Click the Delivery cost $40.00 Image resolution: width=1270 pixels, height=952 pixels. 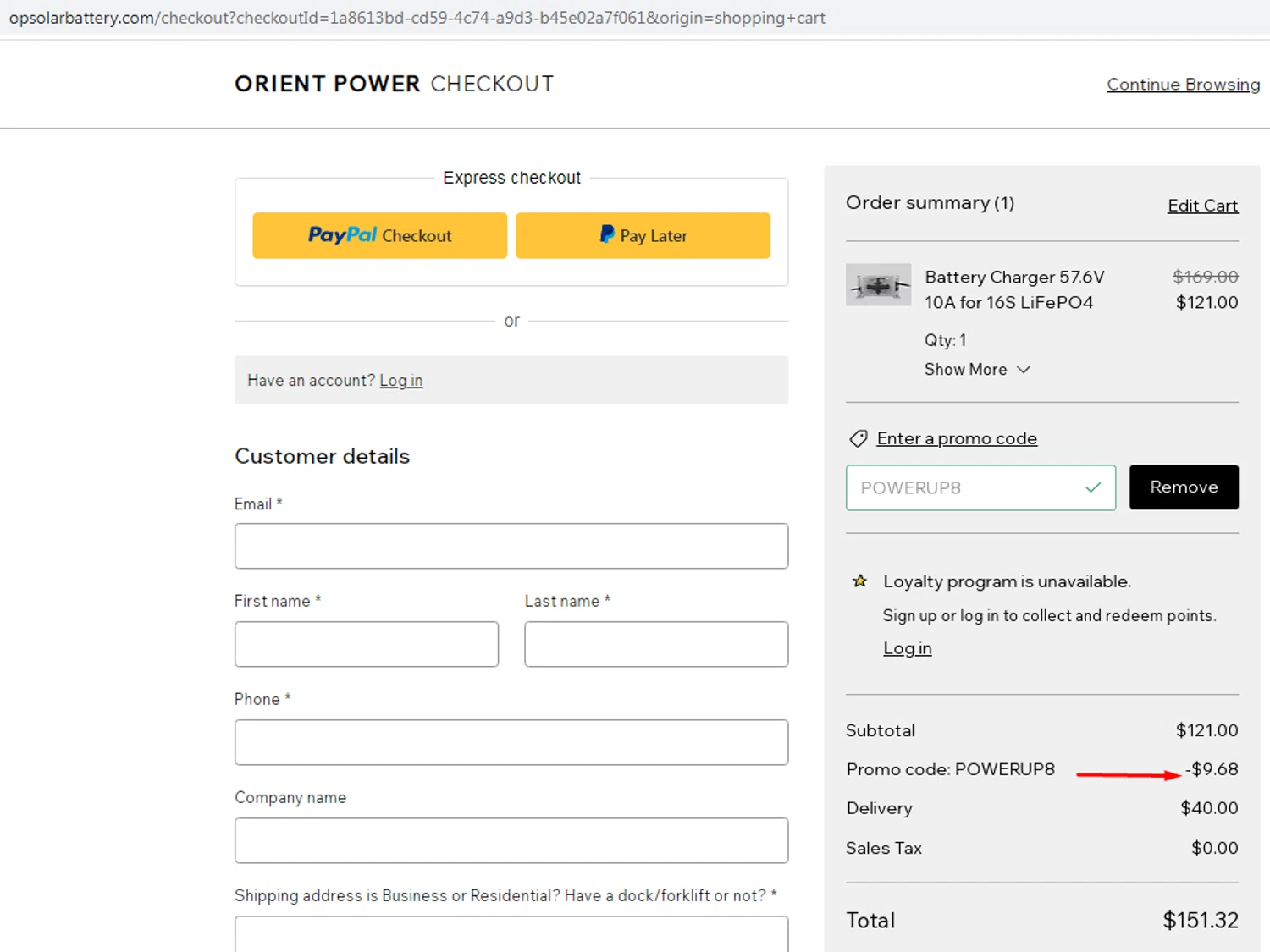1209,808
